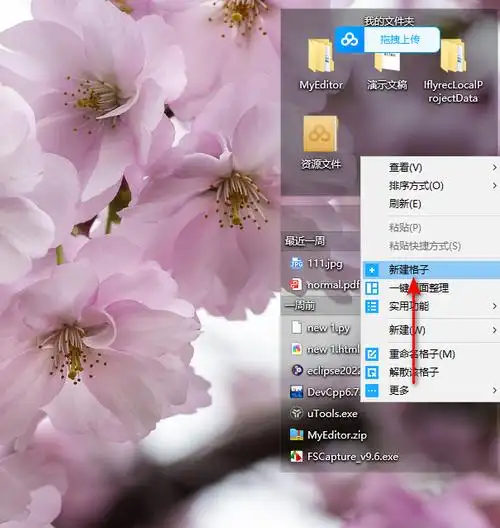
Task: Select 解散该格子 menu entry
Action: (430, 372)
